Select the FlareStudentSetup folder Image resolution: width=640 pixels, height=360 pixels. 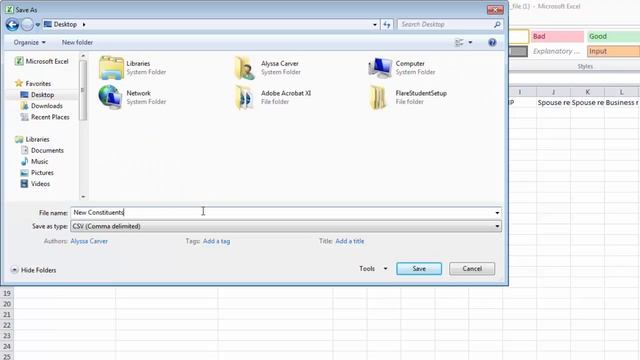pos(408,97)
